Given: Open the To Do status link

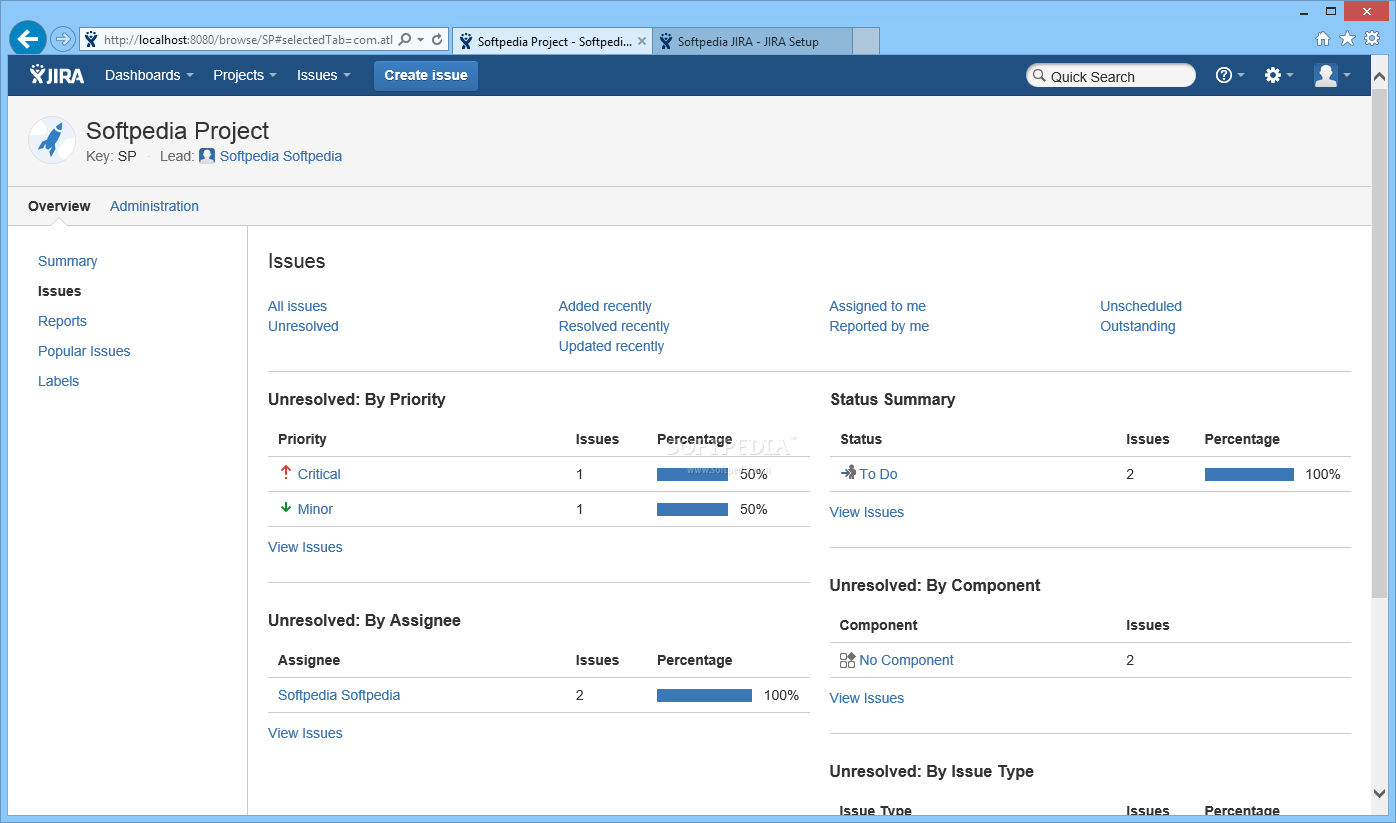Looking at the screenshot, I should point(878,474).
